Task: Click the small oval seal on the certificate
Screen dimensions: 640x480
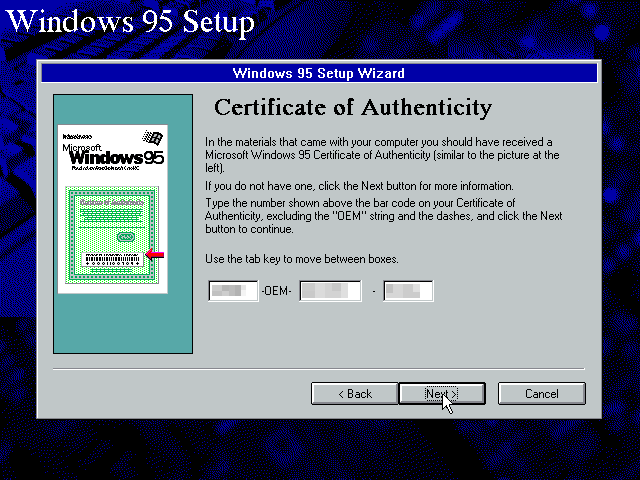Action: tap(125, 237)
